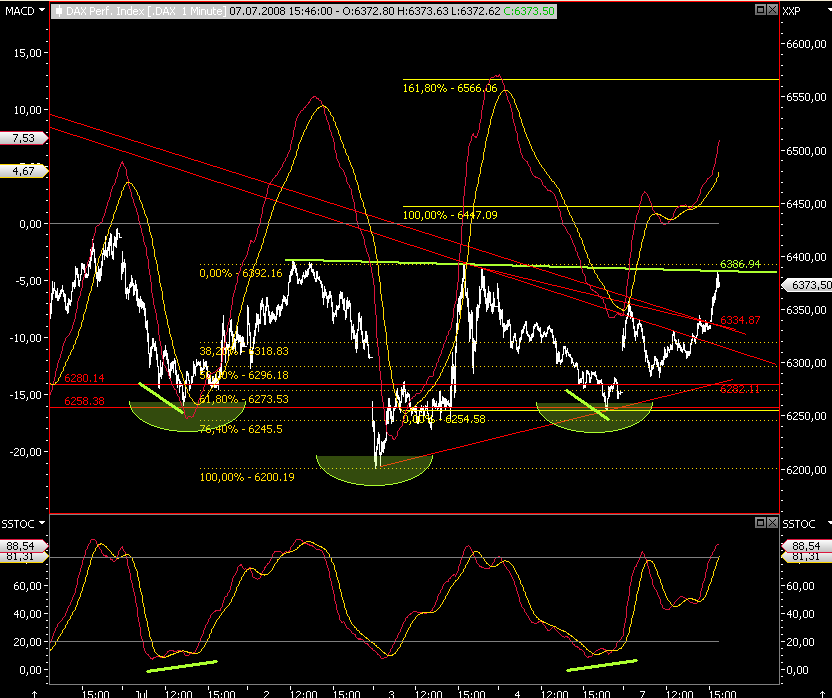Click the DAX Perf. Index title label
The image size is (832, 698).
coord(145,11)
